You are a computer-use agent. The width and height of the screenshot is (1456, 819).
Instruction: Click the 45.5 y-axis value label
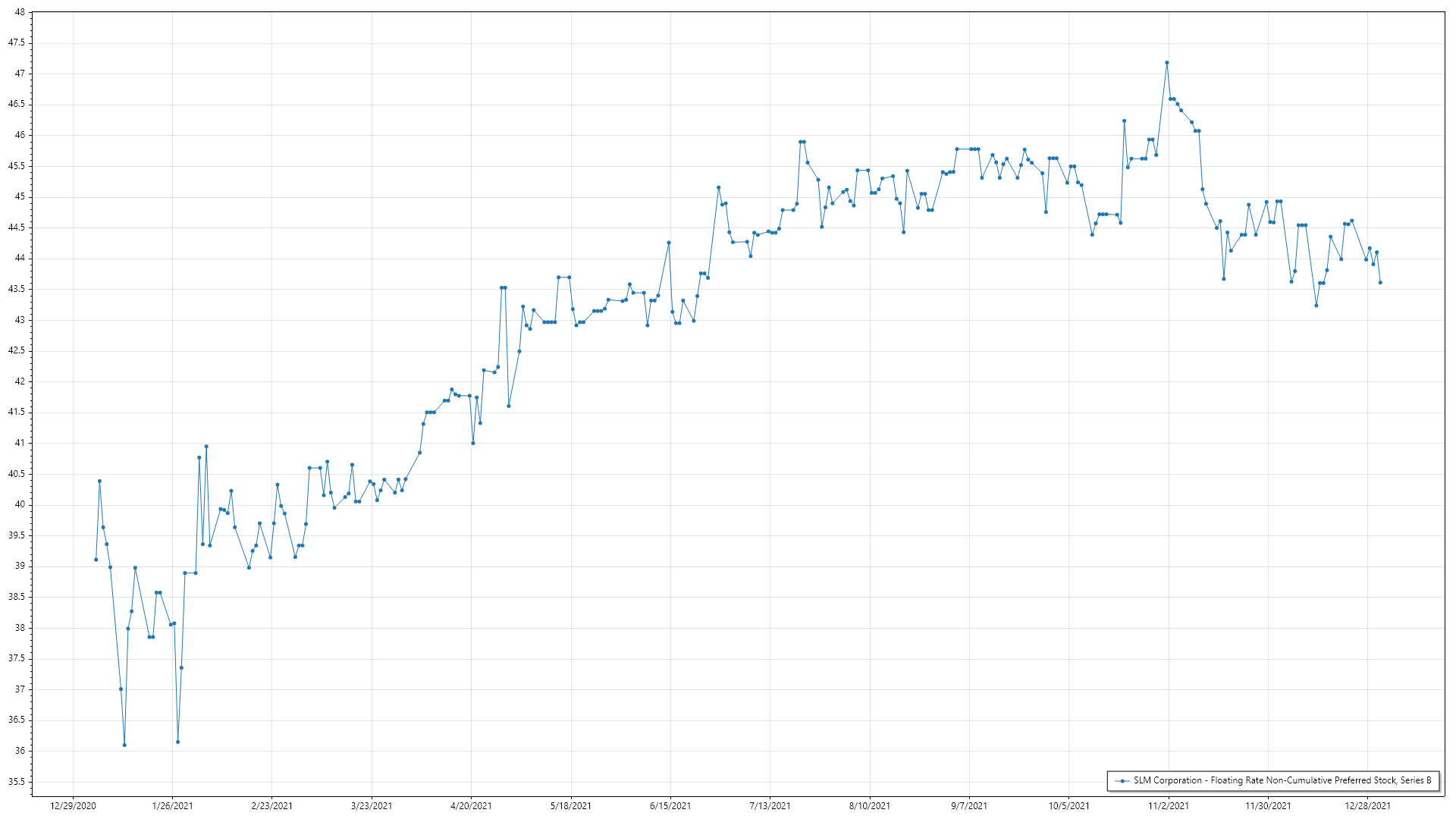(x=17, y=166)
